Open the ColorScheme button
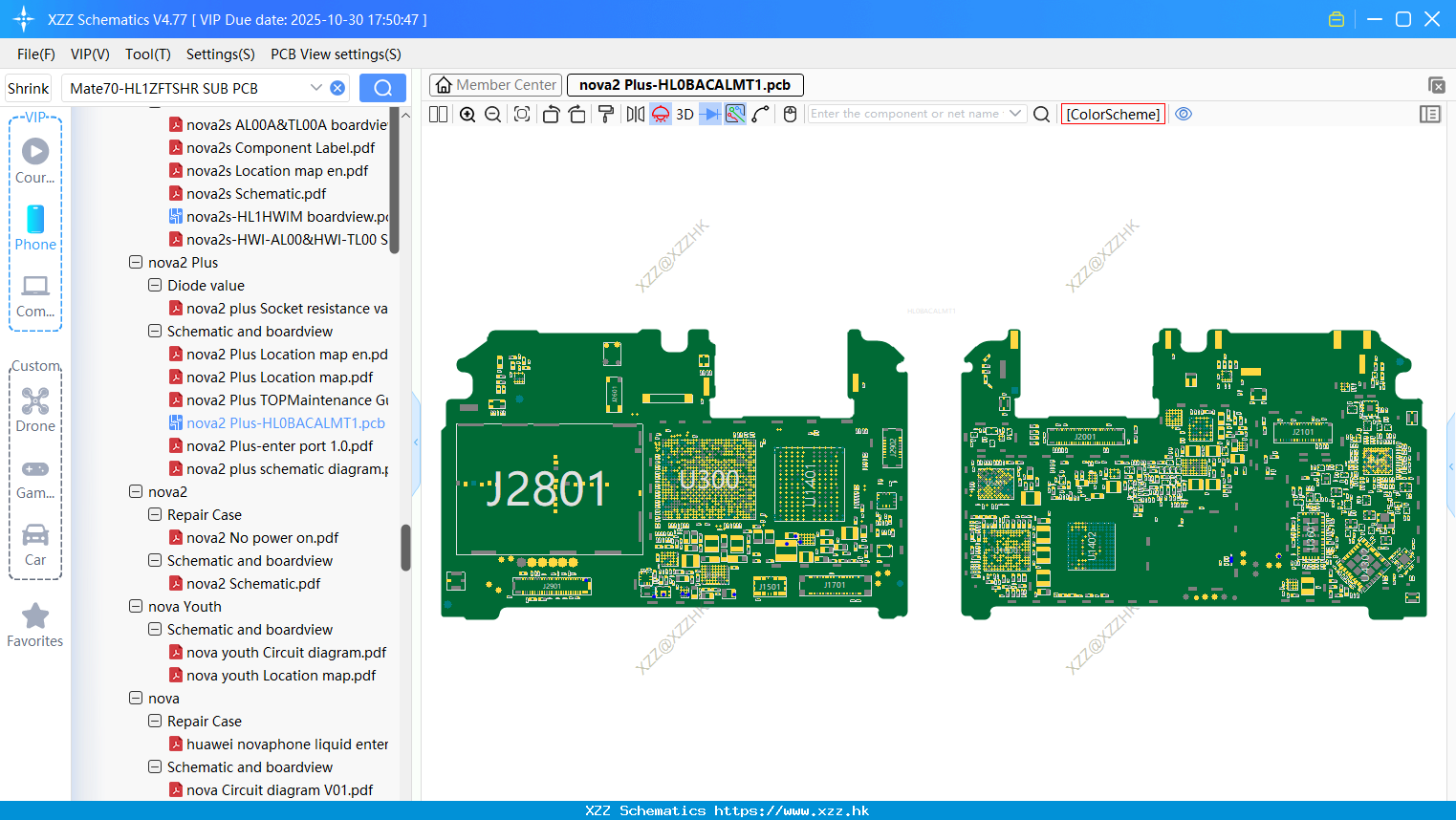1456x820 pixels. coord(1113,114)
